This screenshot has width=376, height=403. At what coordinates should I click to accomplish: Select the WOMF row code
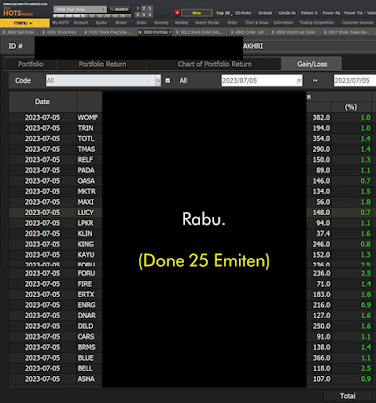click(x=88, y=117)
